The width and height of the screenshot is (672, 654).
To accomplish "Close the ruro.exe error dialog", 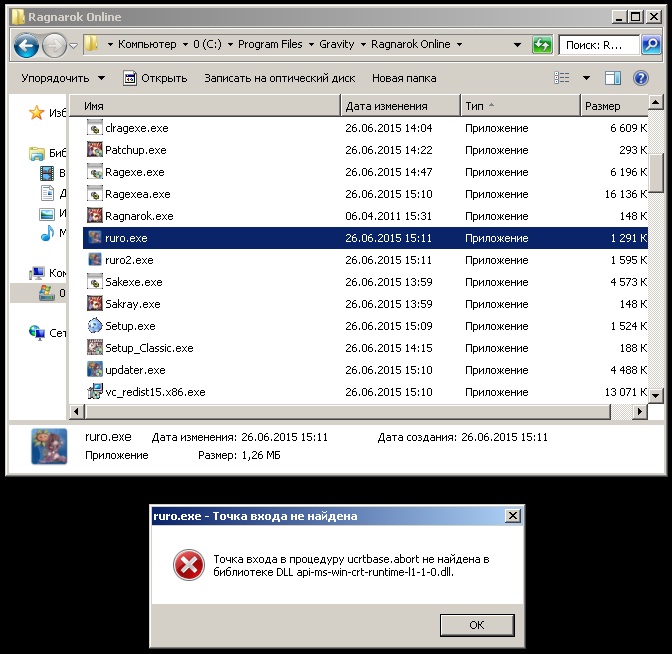I will click(513, 516).
